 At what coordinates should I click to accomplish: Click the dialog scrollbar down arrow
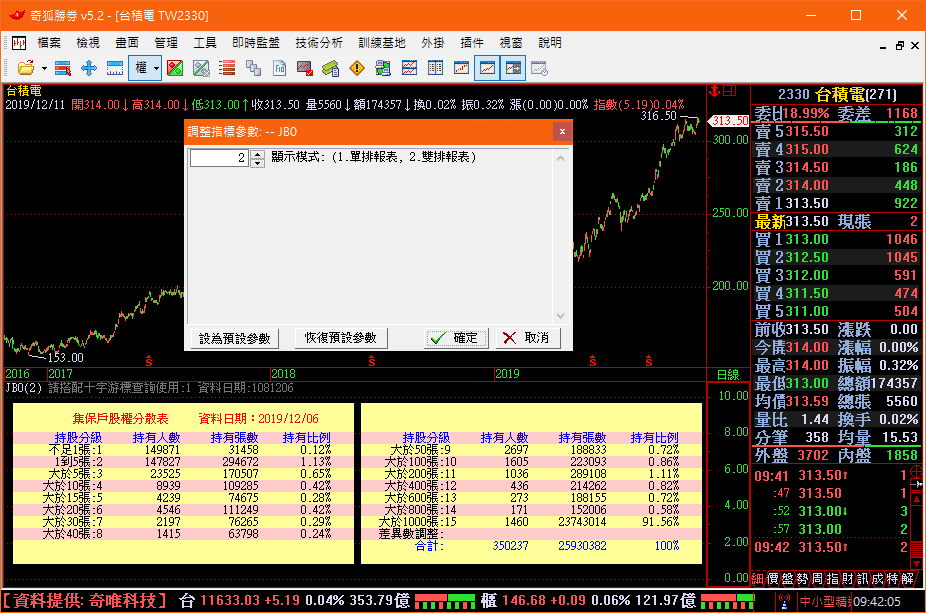click(x=560, y=316)
